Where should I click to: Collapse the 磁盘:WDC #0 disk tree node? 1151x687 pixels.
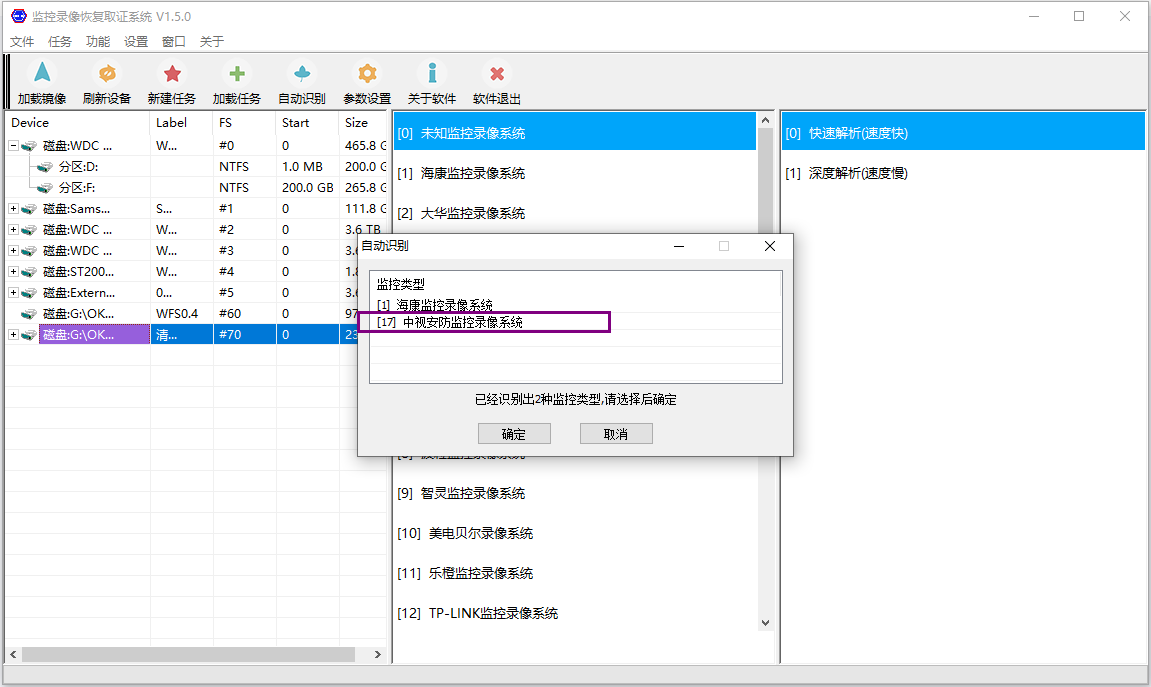click(x=14, y=146)
